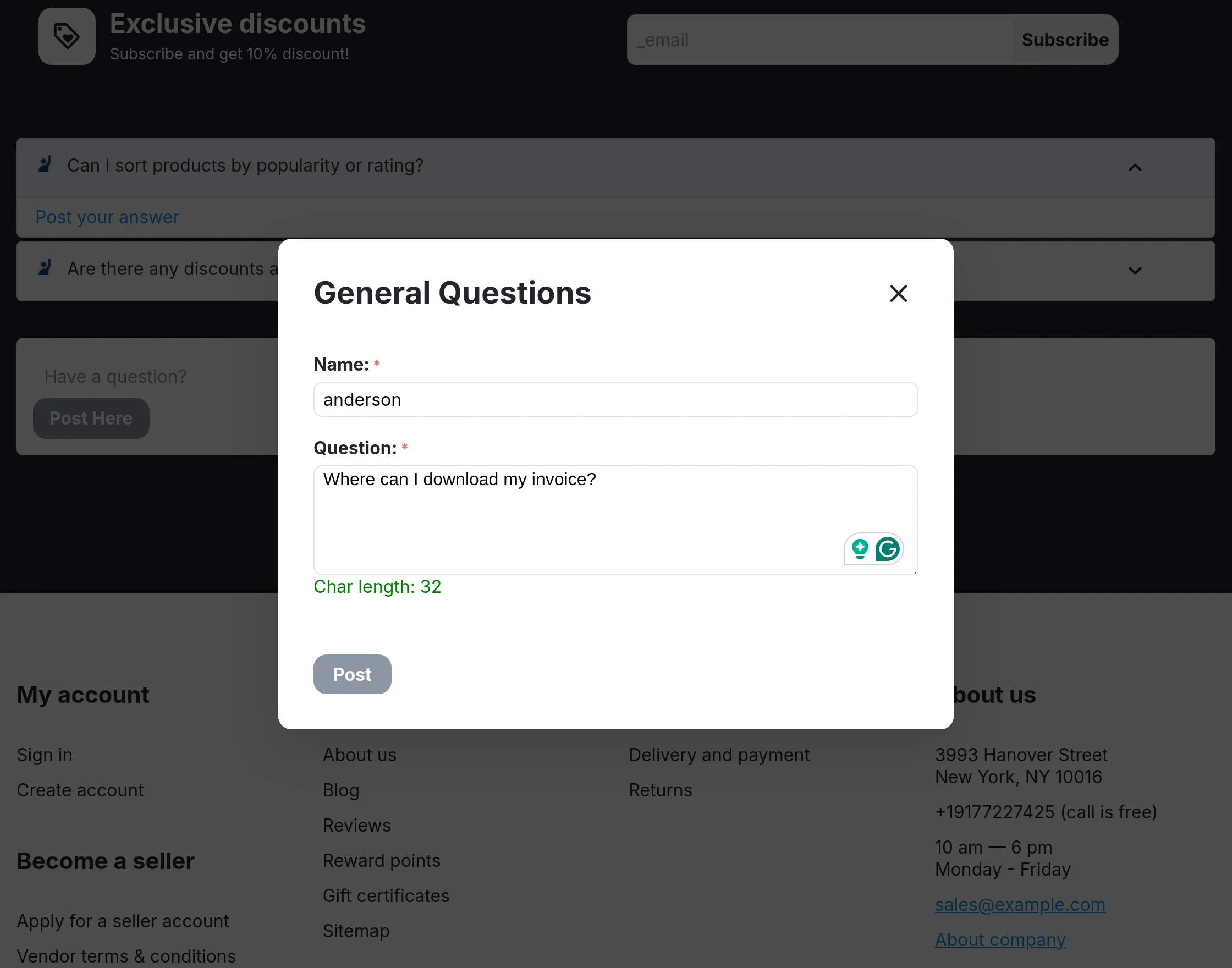The width and height of the screenshot is (1232, 968).
Task: Click the Post Here button
Action: tap(91, 418)
